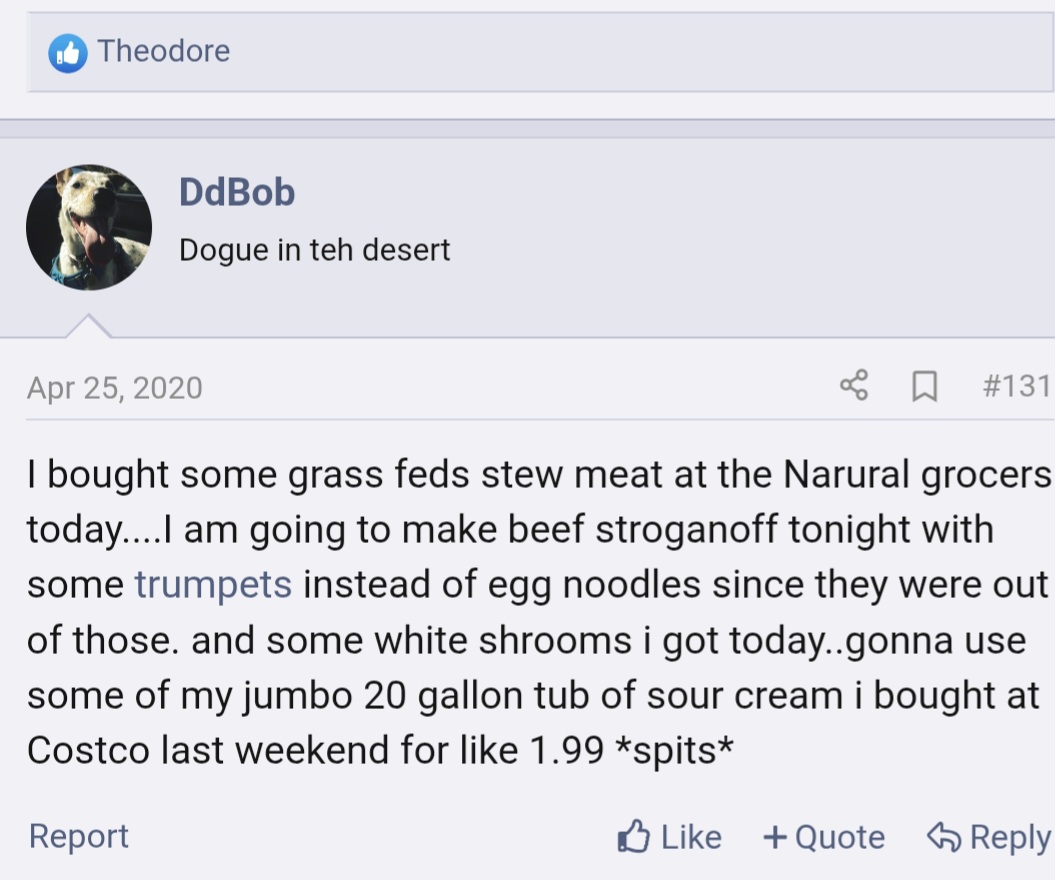Open the DdBob username link
Screen dimensions: 1055x880
point(237,191)
